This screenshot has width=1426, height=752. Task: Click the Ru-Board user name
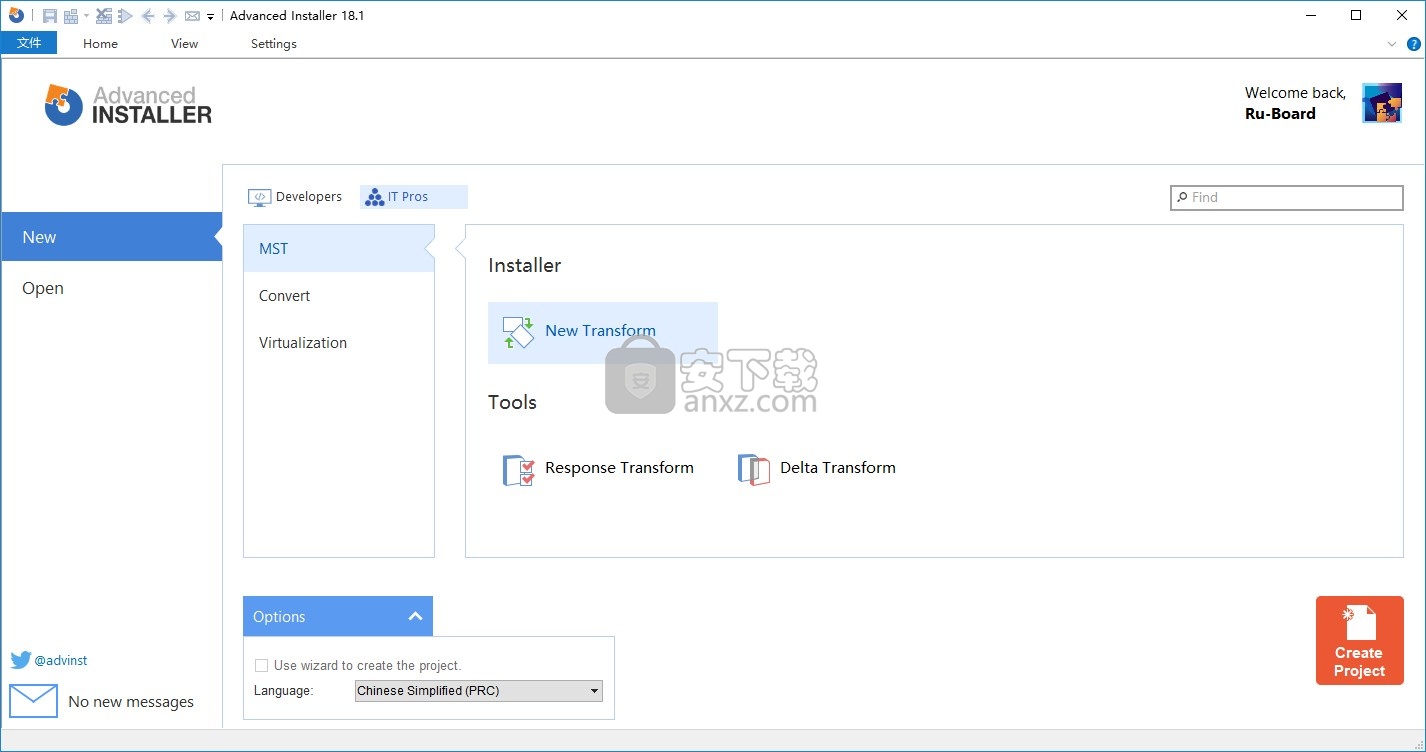1280,114
